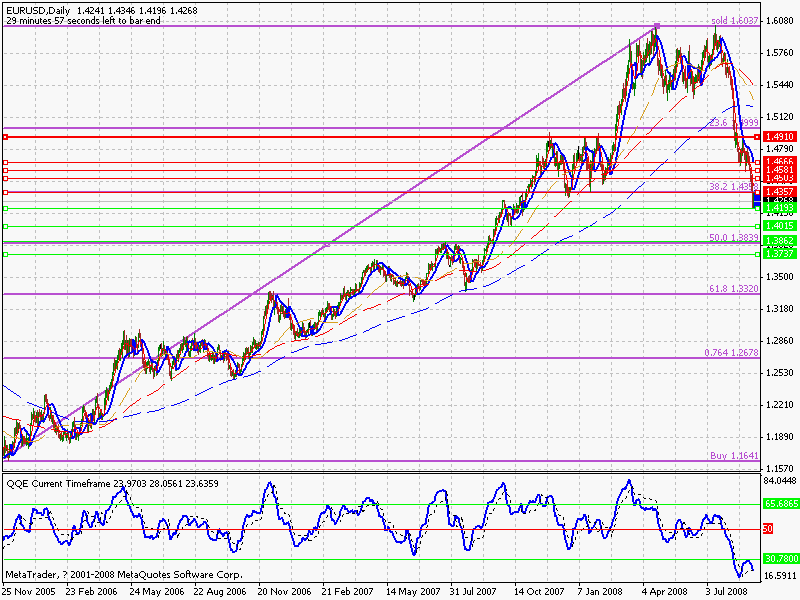Click the 21 Feb 2007 date label
800x600 pixels.
point(347,592)
